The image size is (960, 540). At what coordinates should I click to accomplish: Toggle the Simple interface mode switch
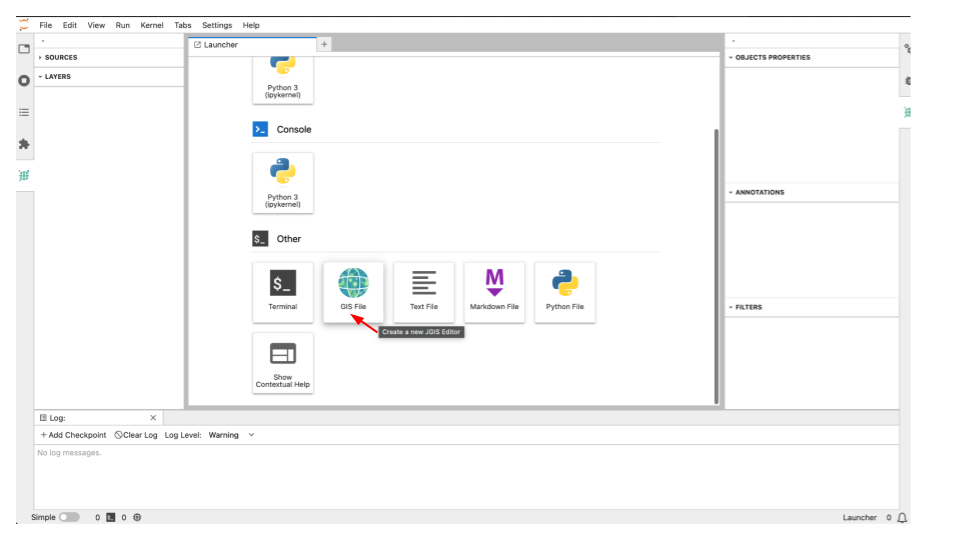click(69, 517)
